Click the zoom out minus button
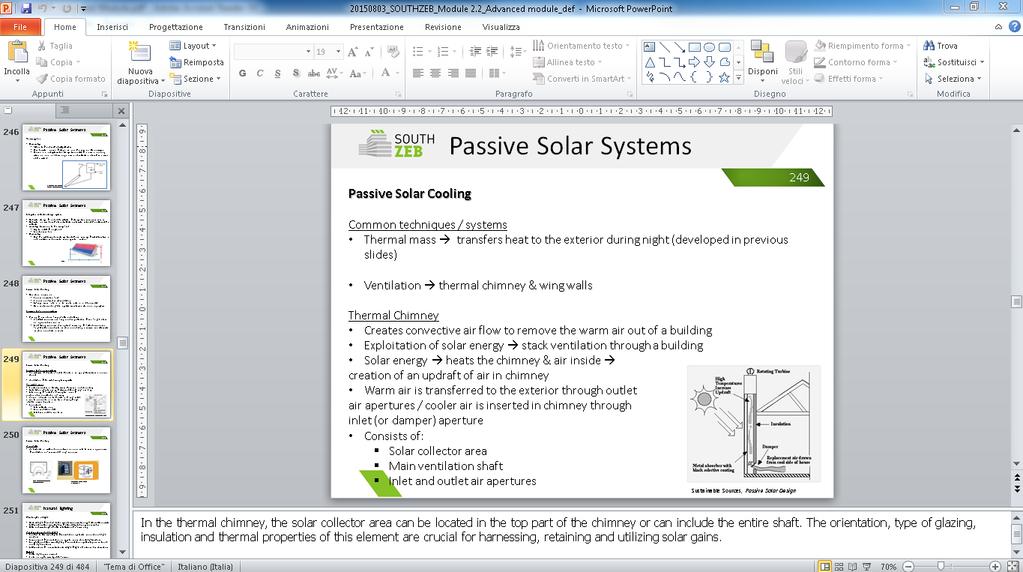The height and width of the screenshot is (572, 1023). 908,566
